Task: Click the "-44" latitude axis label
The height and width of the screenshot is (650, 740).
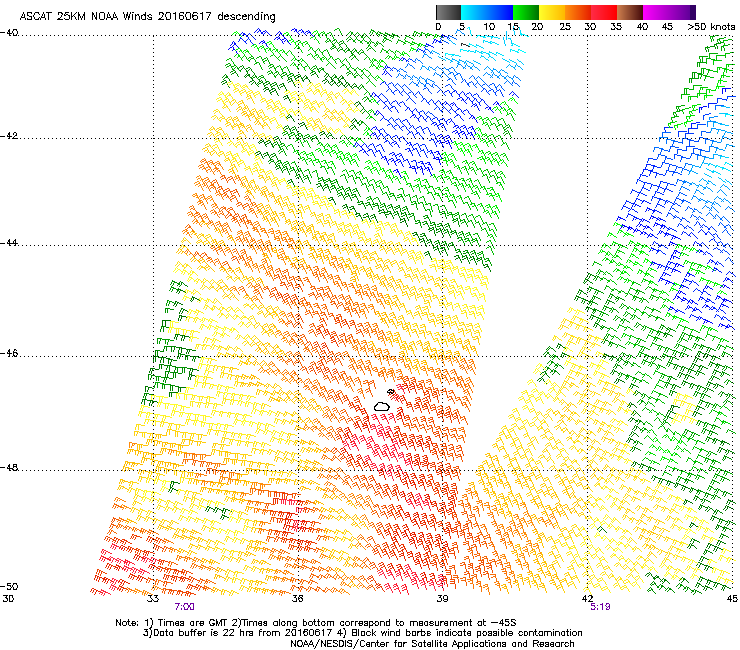Action: (9, 243)
